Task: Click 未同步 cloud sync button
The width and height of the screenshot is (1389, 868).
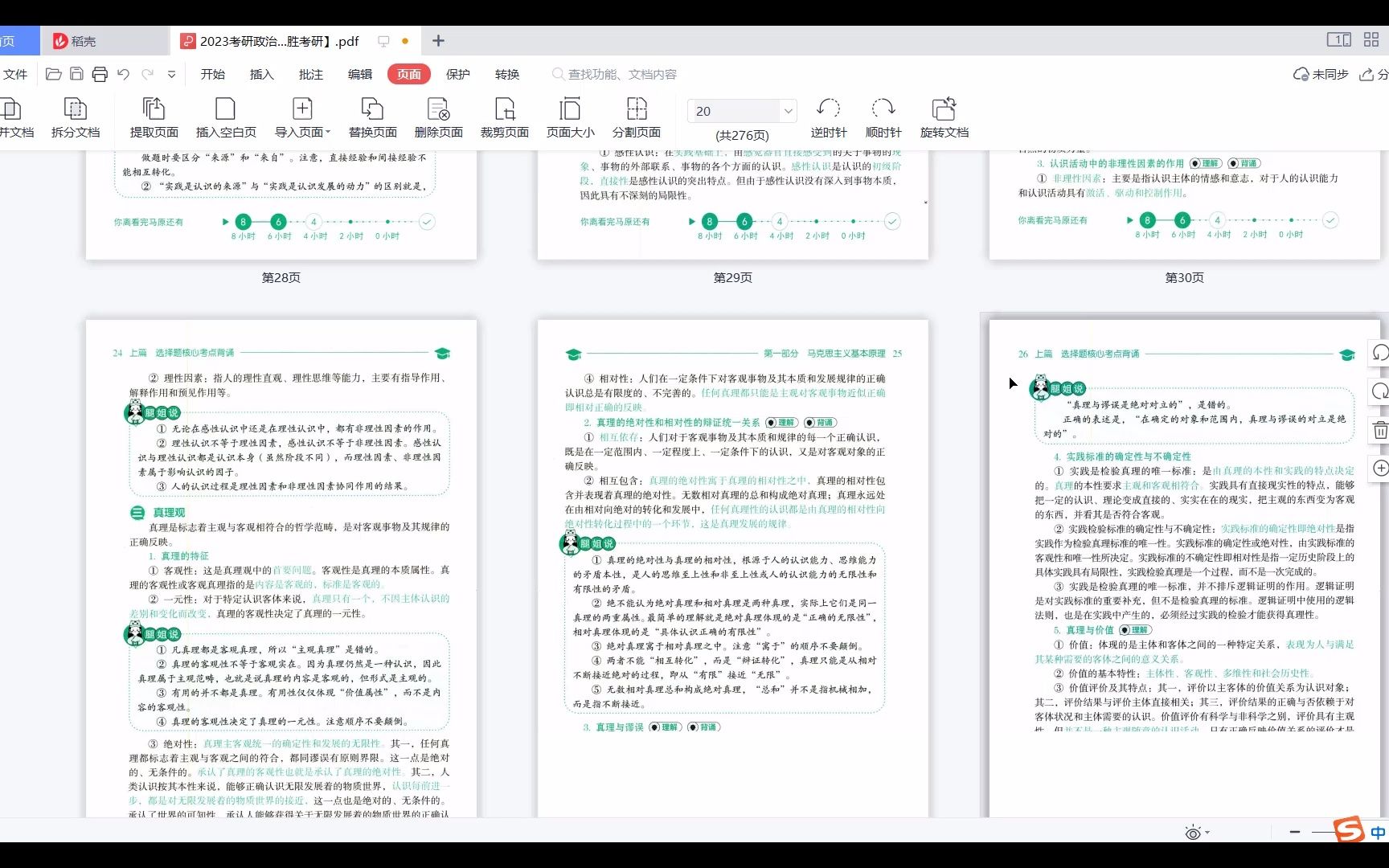Action: click(x=1321, y=74)
